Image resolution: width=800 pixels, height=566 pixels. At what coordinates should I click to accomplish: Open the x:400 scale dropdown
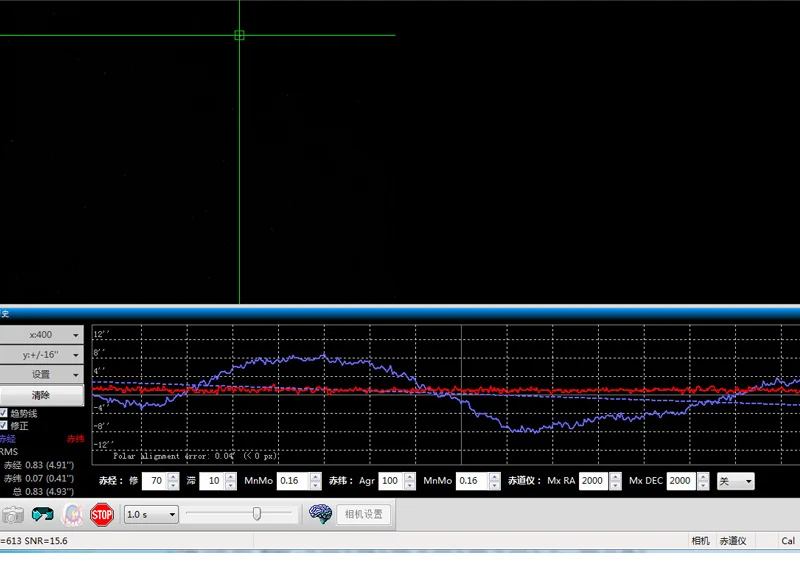click(41, 335)
